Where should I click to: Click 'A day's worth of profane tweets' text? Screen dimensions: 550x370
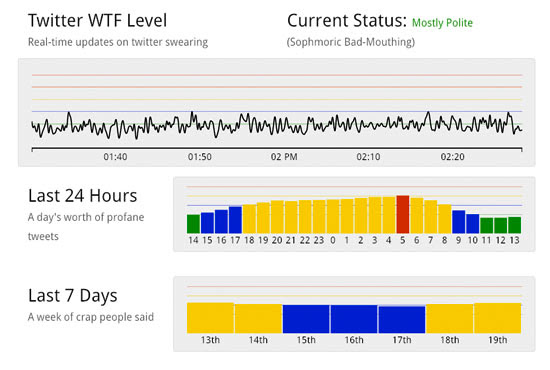pyautogui.click(x=86, y=227)
